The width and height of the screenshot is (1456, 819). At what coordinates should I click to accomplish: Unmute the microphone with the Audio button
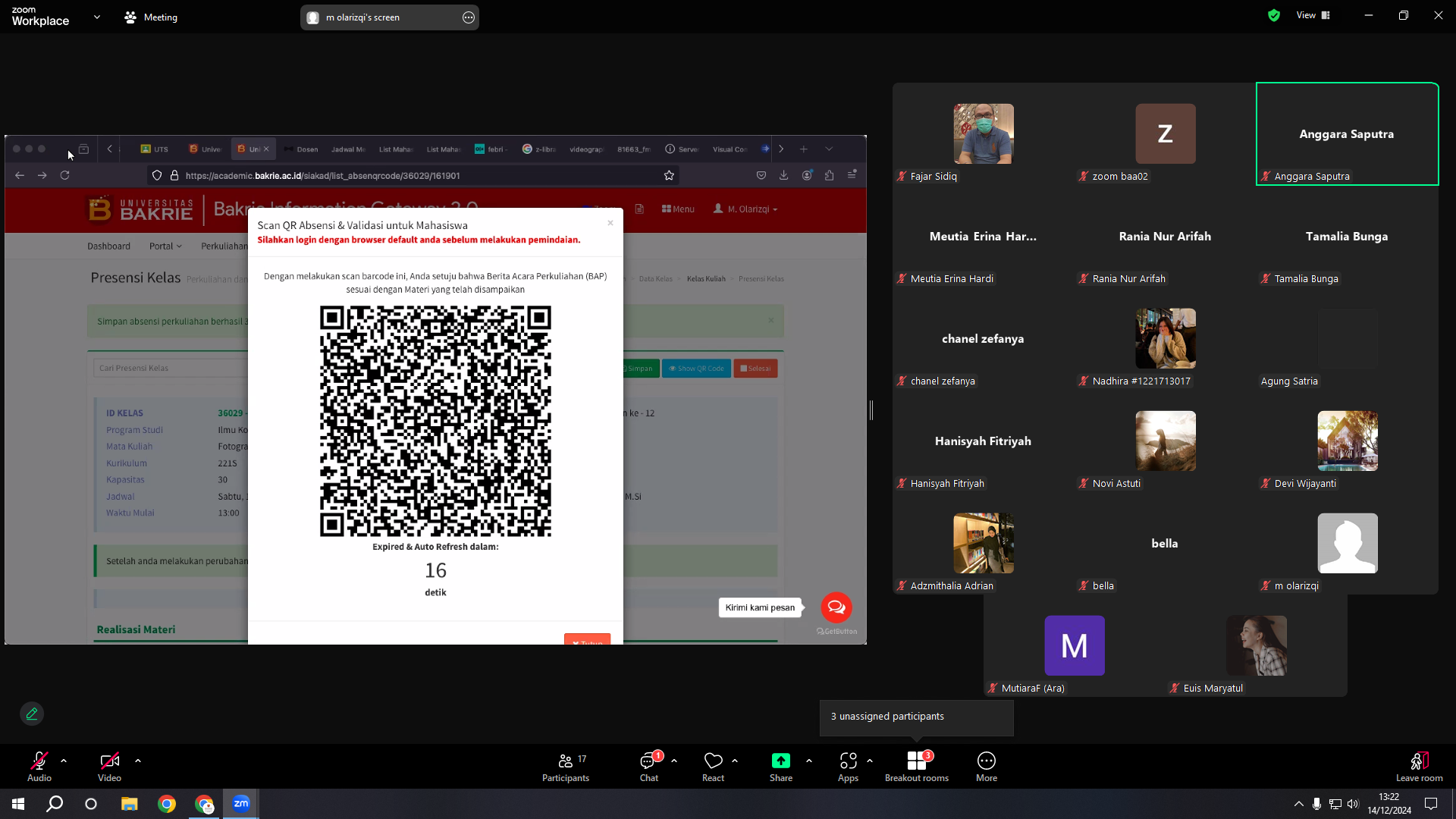[x=39, y=766]
